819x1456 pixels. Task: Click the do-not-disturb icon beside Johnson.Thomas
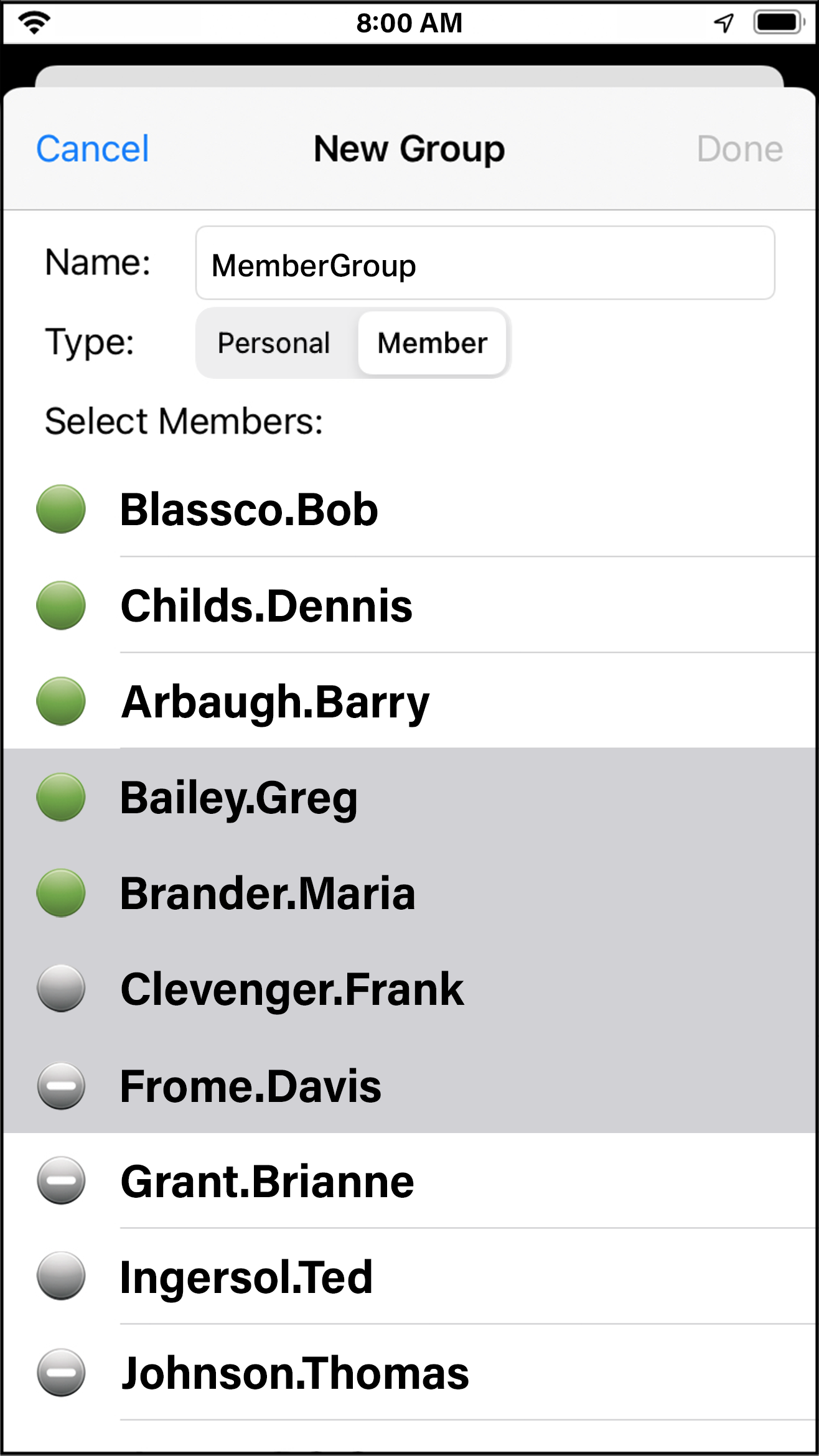(61, 1373)
